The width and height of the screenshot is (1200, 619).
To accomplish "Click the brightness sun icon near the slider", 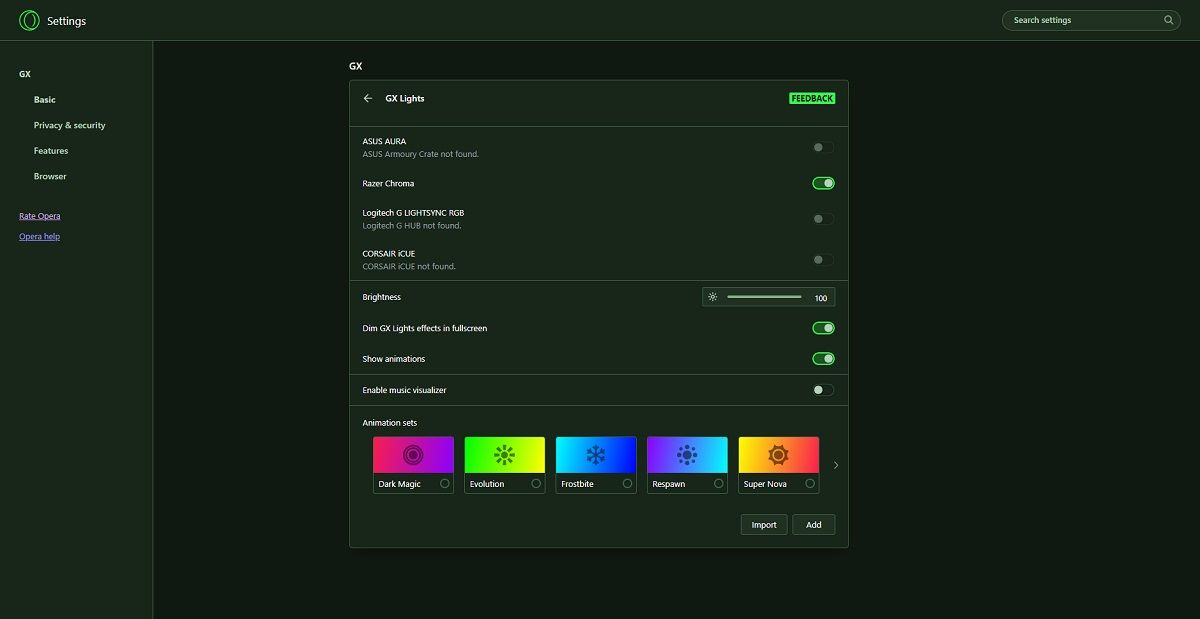I will pos(714,297).
